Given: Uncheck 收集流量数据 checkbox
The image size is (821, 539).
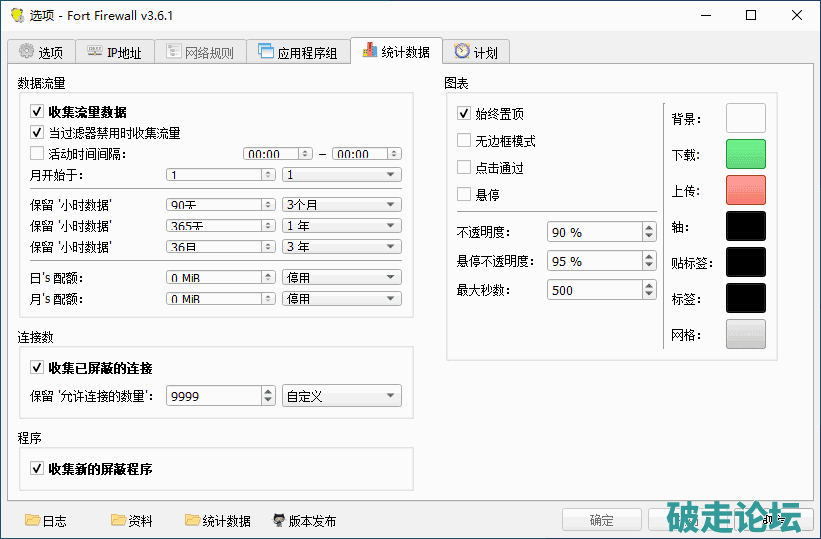Looking at the screenshot, I should point(38,112).
